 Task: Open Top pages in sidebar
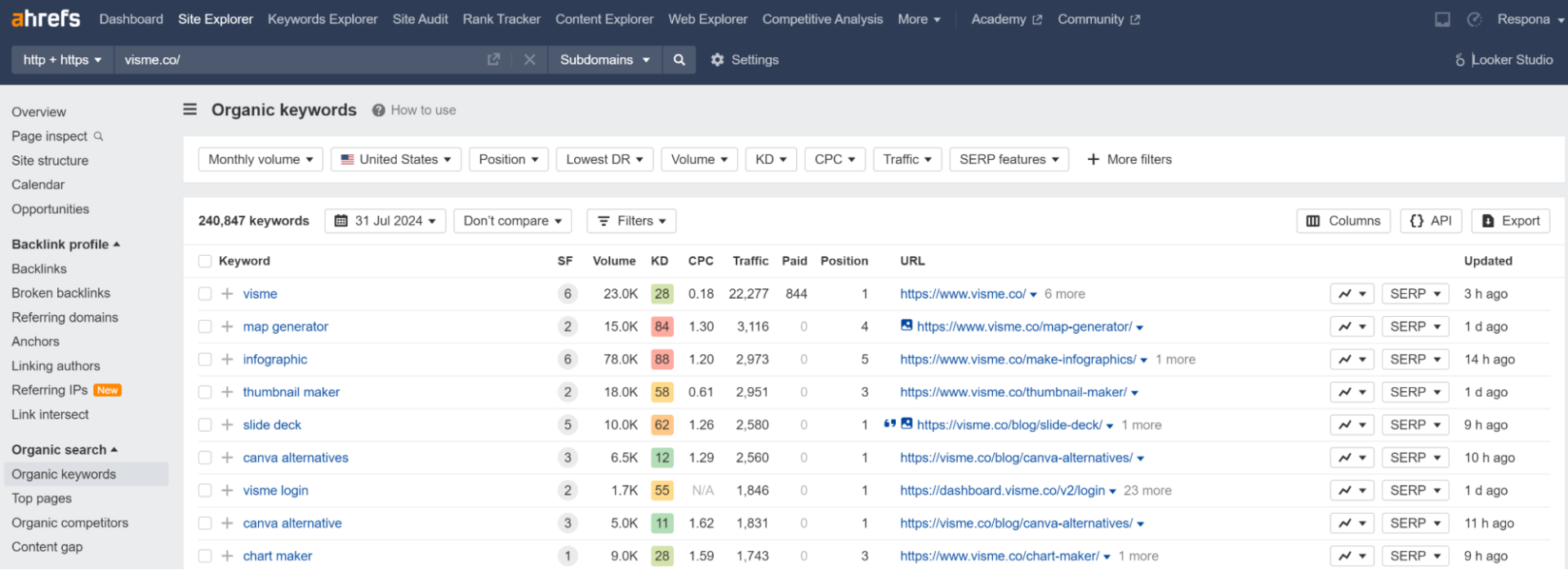(42, 498)
